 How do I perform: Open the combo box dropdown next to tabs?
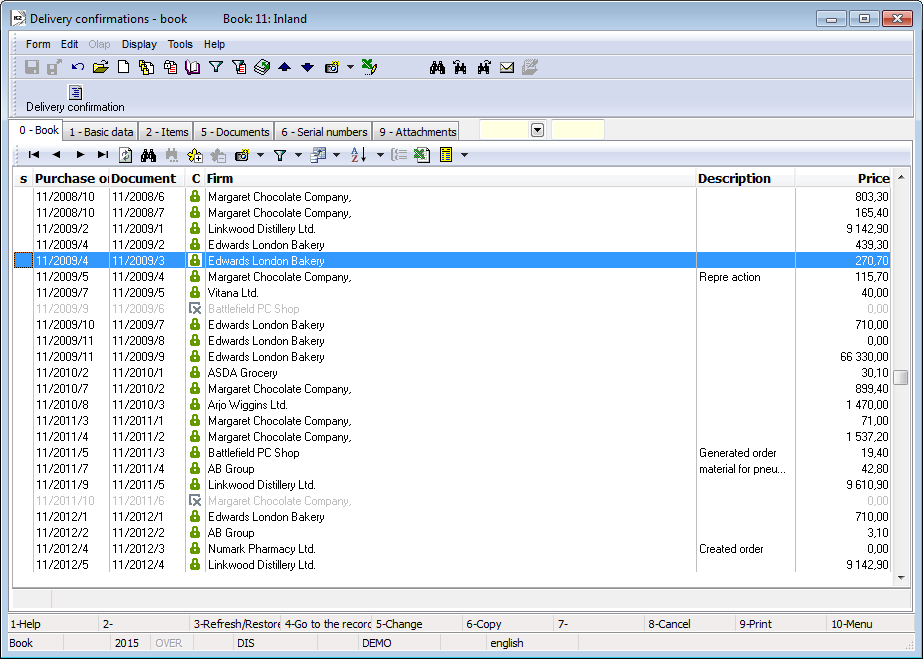click(537, 130)
